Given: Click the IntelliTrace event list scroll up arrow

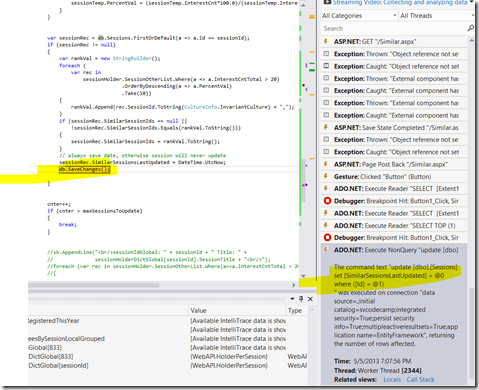Looking at the screenshot, I should [471, 40].
